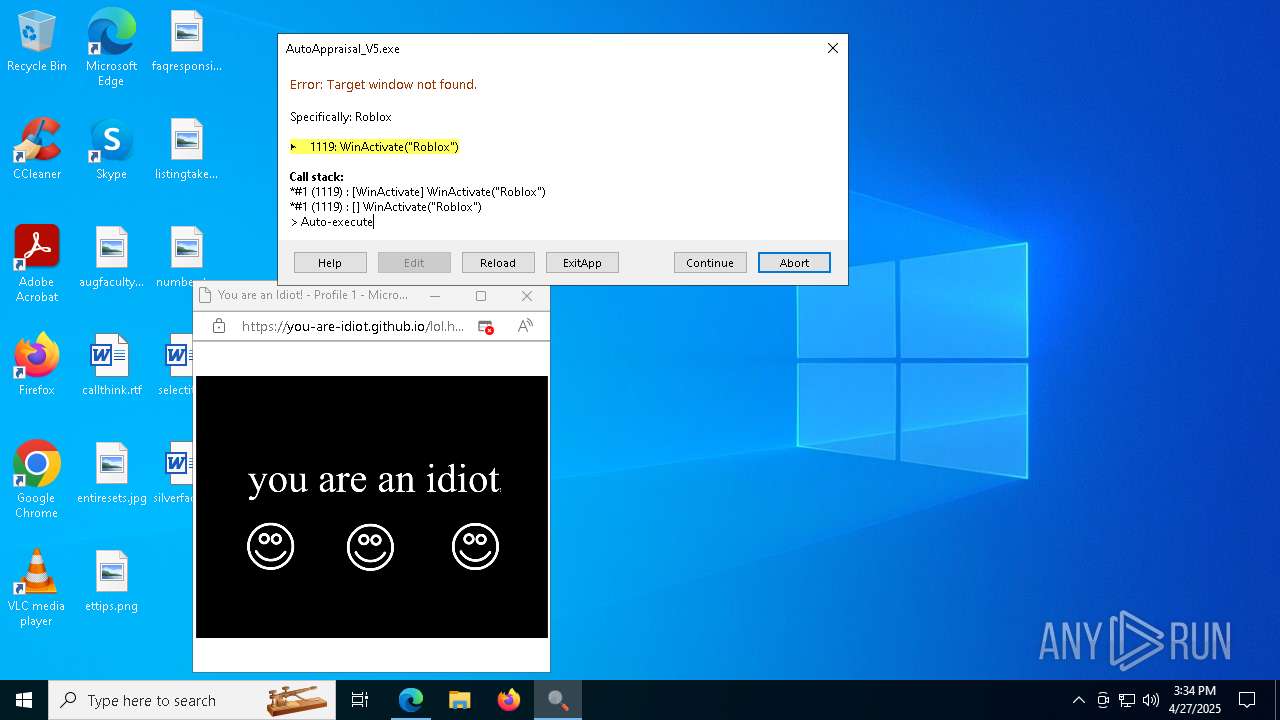The image size is (1280, 720).
Task: Click the Continue button
Action: click(x=710, y=263)
